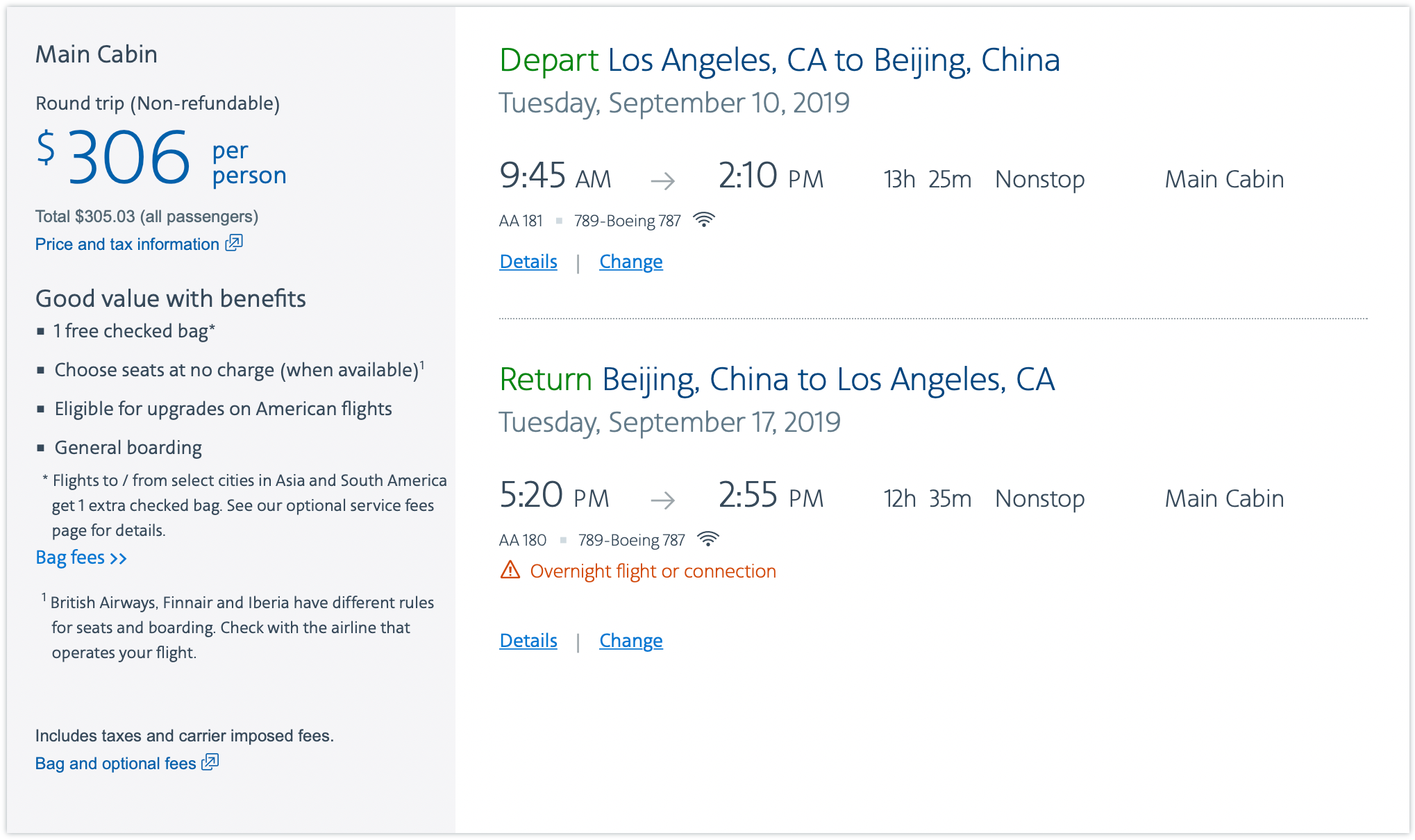Click external-link icon beside Price and tax information

click(x=234, y=243)
